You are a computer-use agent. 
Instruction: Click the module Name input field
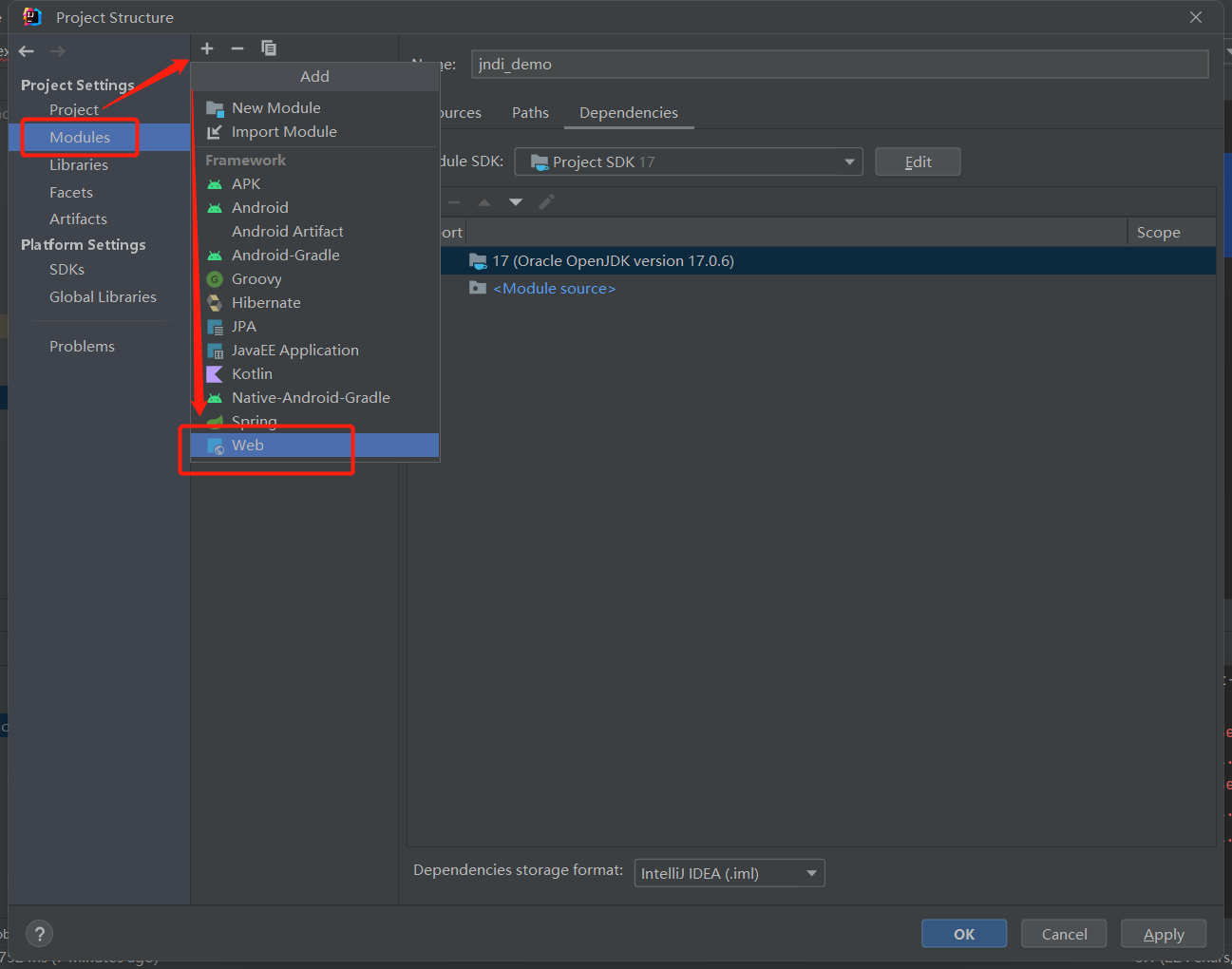pos(840,64)
